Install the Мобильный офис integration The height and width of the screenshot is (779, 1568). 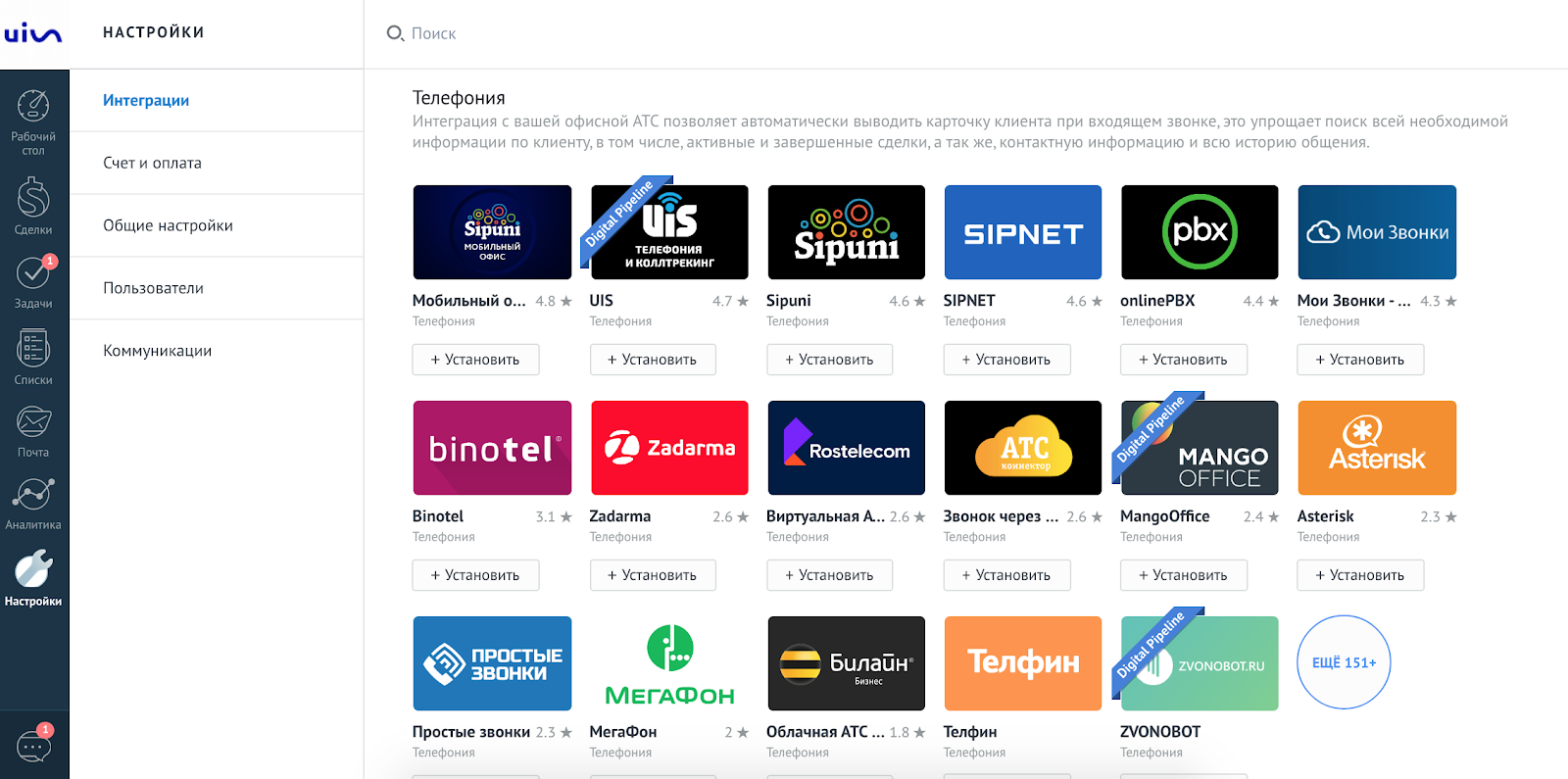coord(475,360)
